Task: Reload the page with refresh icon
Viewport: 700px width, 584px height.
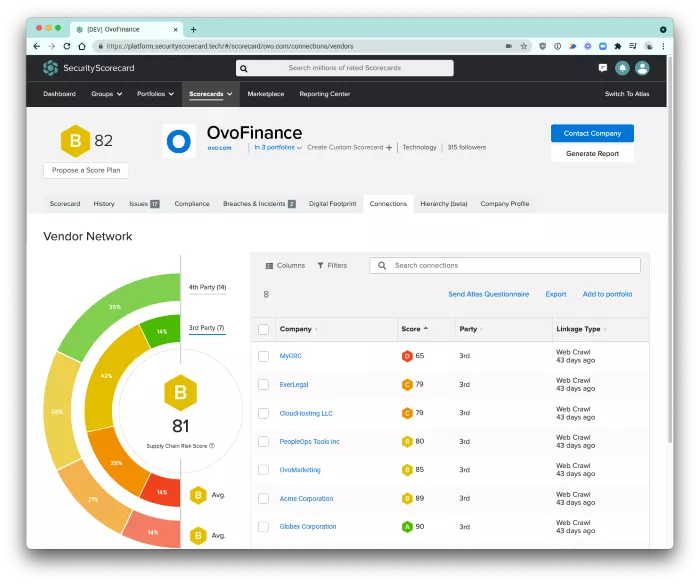Action: 67,46
